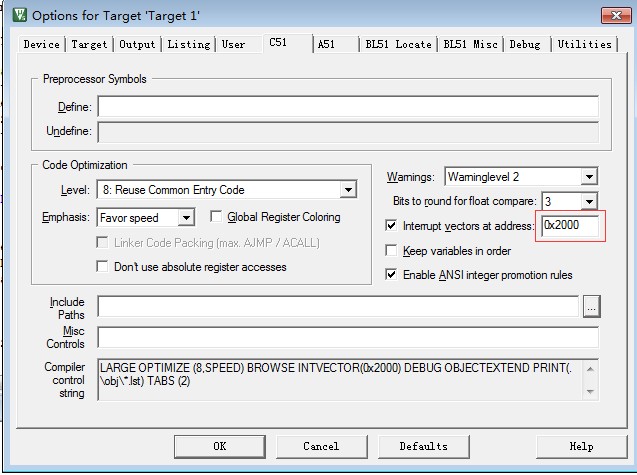This screenshot has height=475, width=637.
Task: Click the Define preprocessor symbols field
Action: click(x=348, y=107)
